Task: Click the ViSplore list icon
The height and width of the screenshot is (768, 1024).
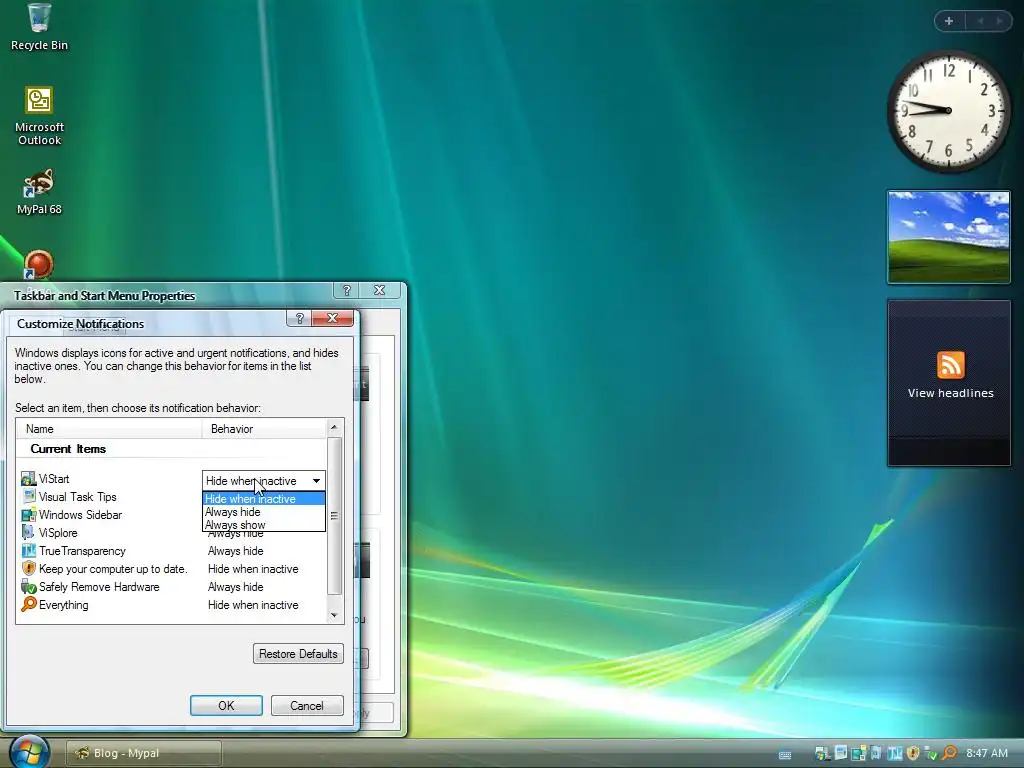Action: (28, 533)
